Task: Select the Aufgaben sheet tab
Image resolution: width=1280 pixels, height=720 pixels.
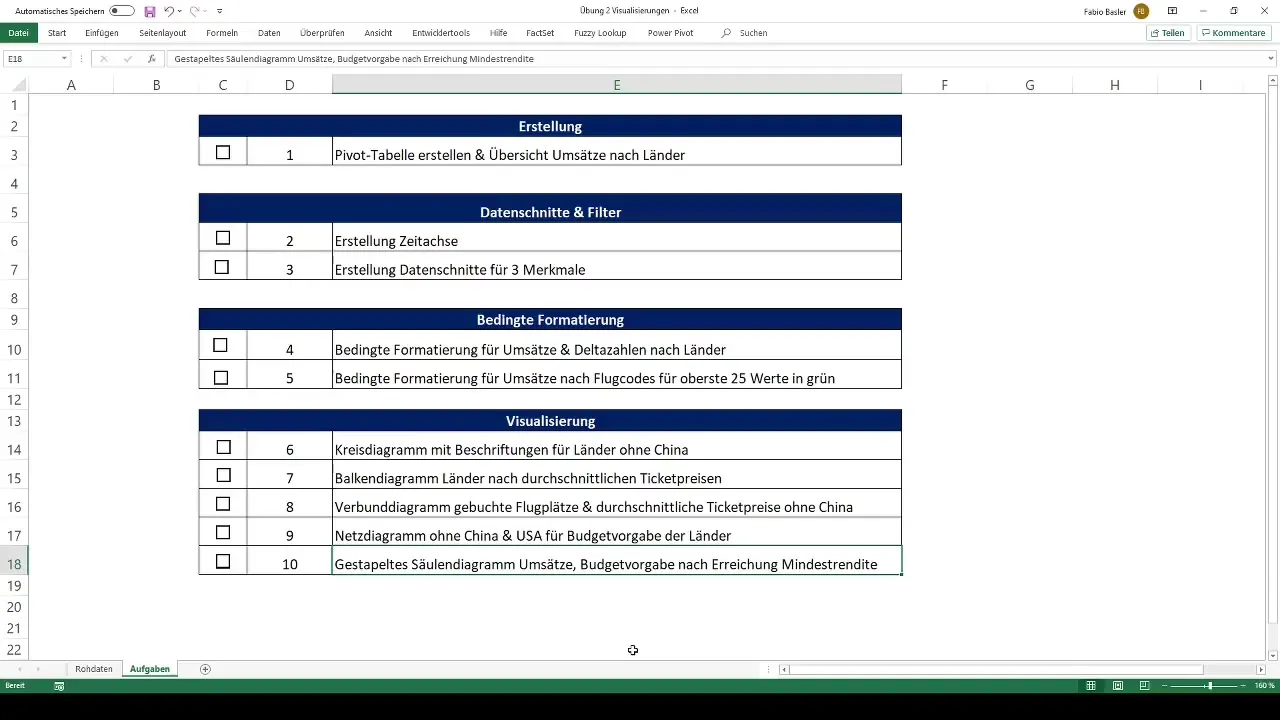Action: (x=150, y=669)
